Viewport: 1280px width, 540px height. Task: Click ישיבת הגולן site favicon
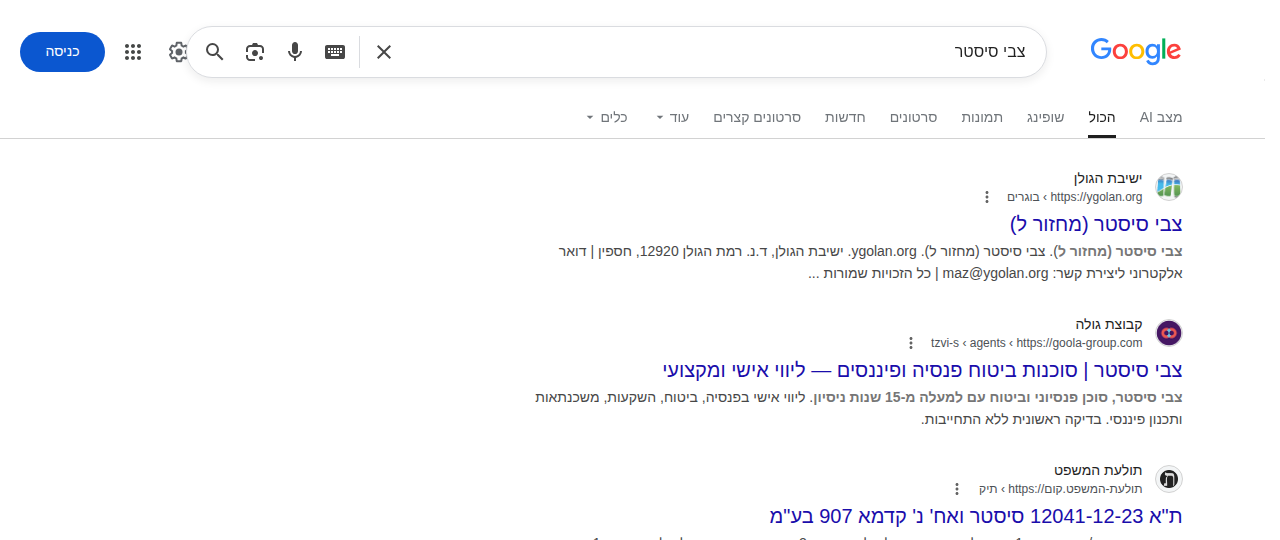1169,186
